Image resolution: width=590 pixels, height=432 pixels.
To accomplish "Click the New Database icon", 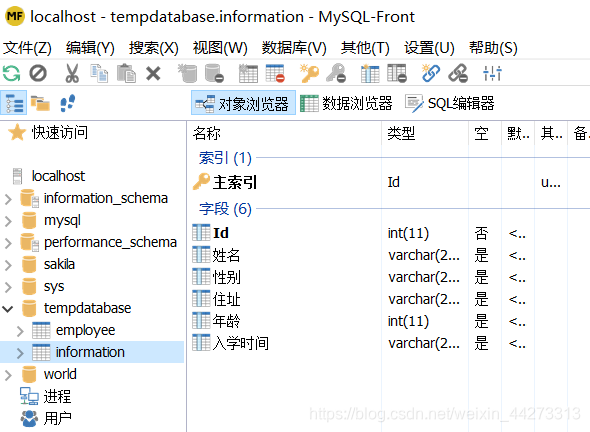I will coord(187,73).
